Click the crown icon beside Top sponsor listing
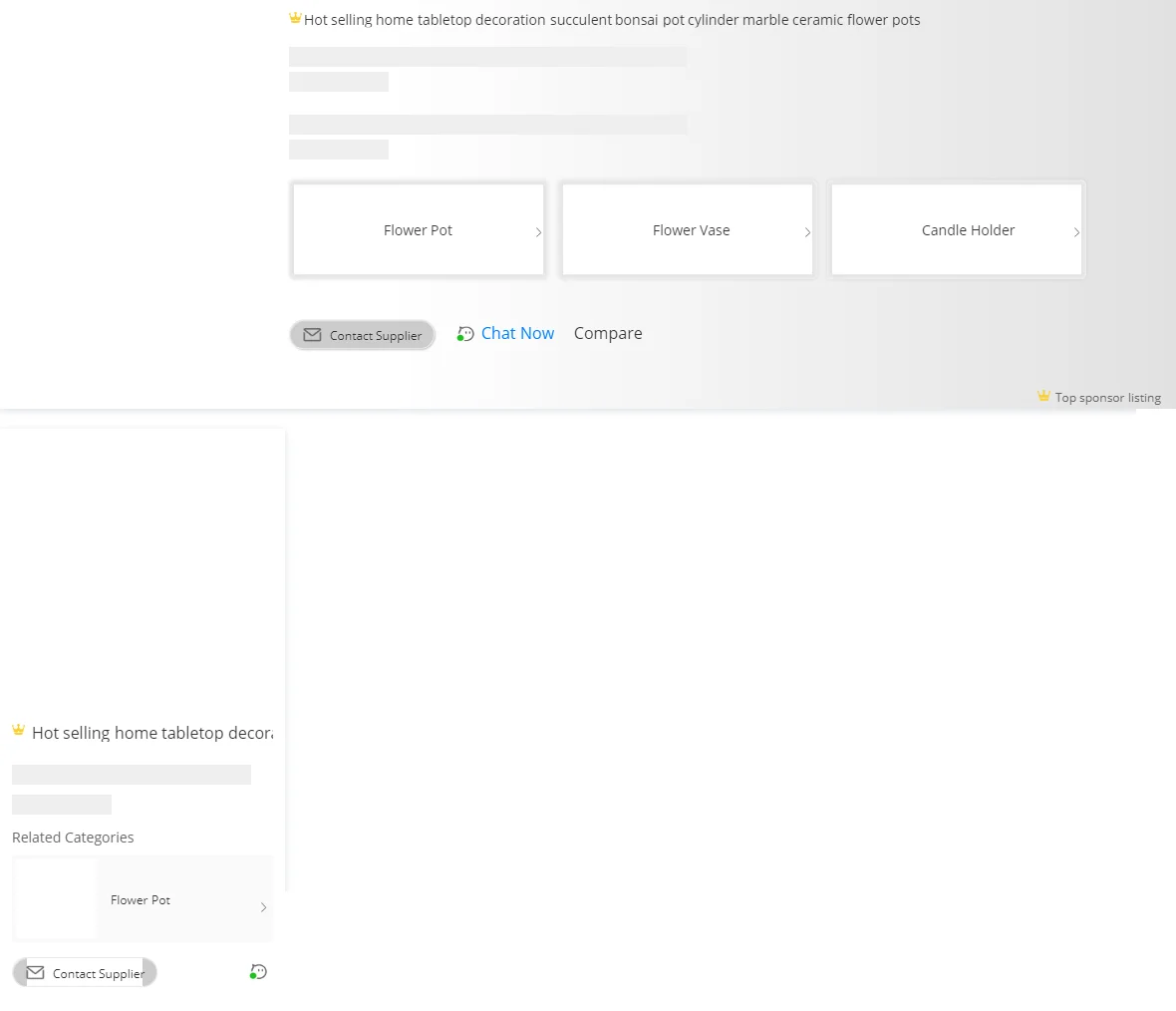This screenshot has width=1176, height=1011. pos(1043,396)
